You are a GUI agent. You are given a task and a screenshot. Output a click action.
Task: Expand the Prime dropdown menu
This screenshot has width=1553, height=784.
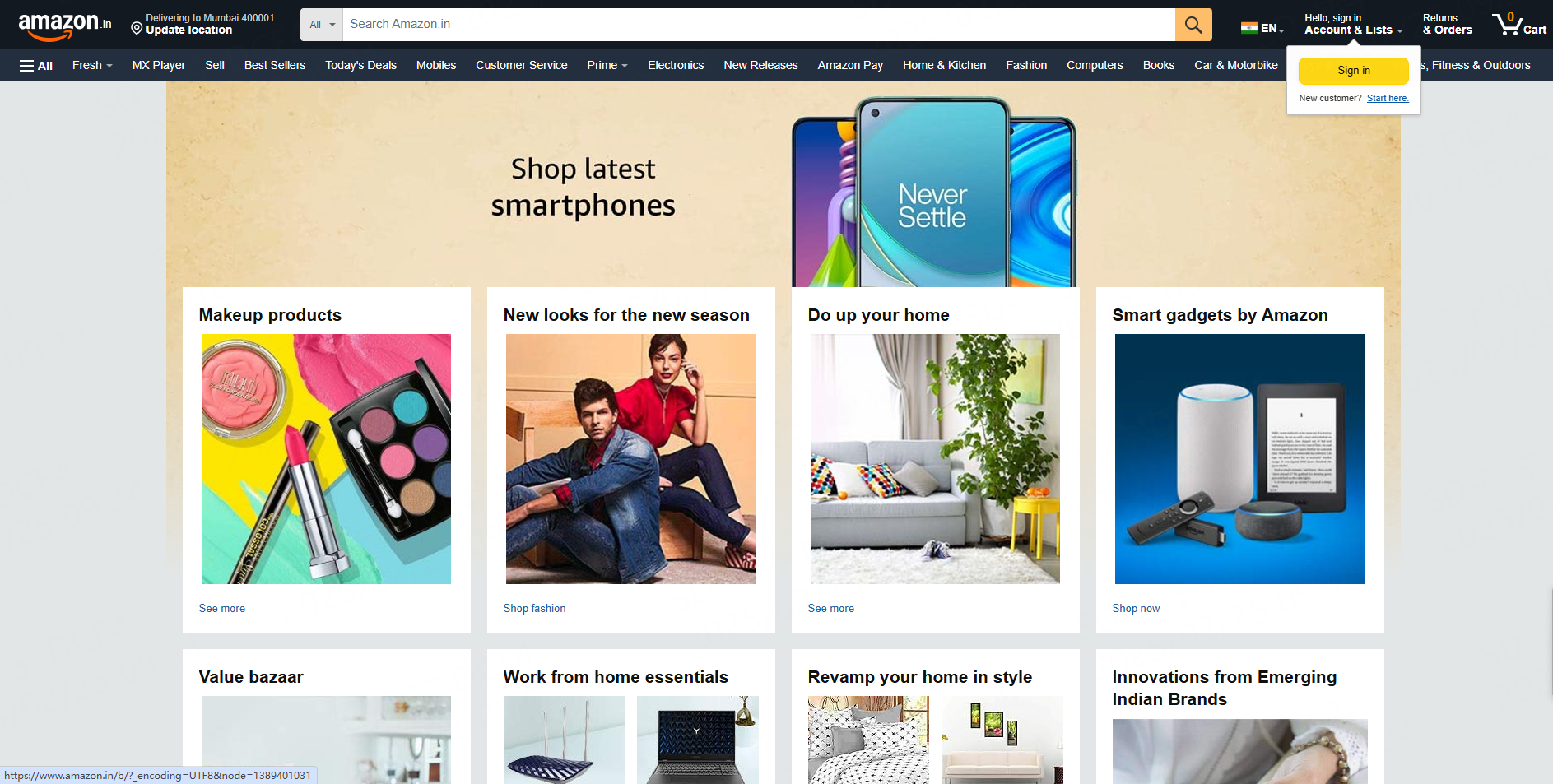(x=607, y=65)
